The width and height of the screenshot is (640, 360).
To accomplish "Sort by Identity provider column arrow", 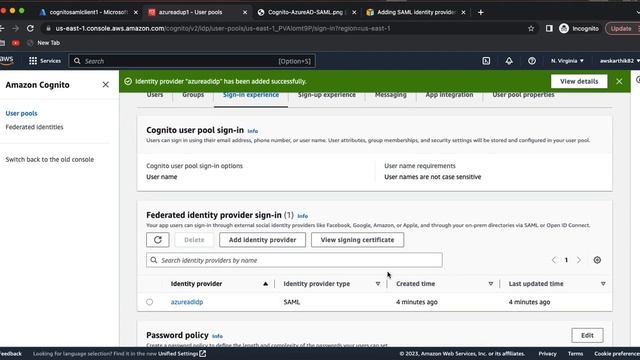I will (265, 284).
